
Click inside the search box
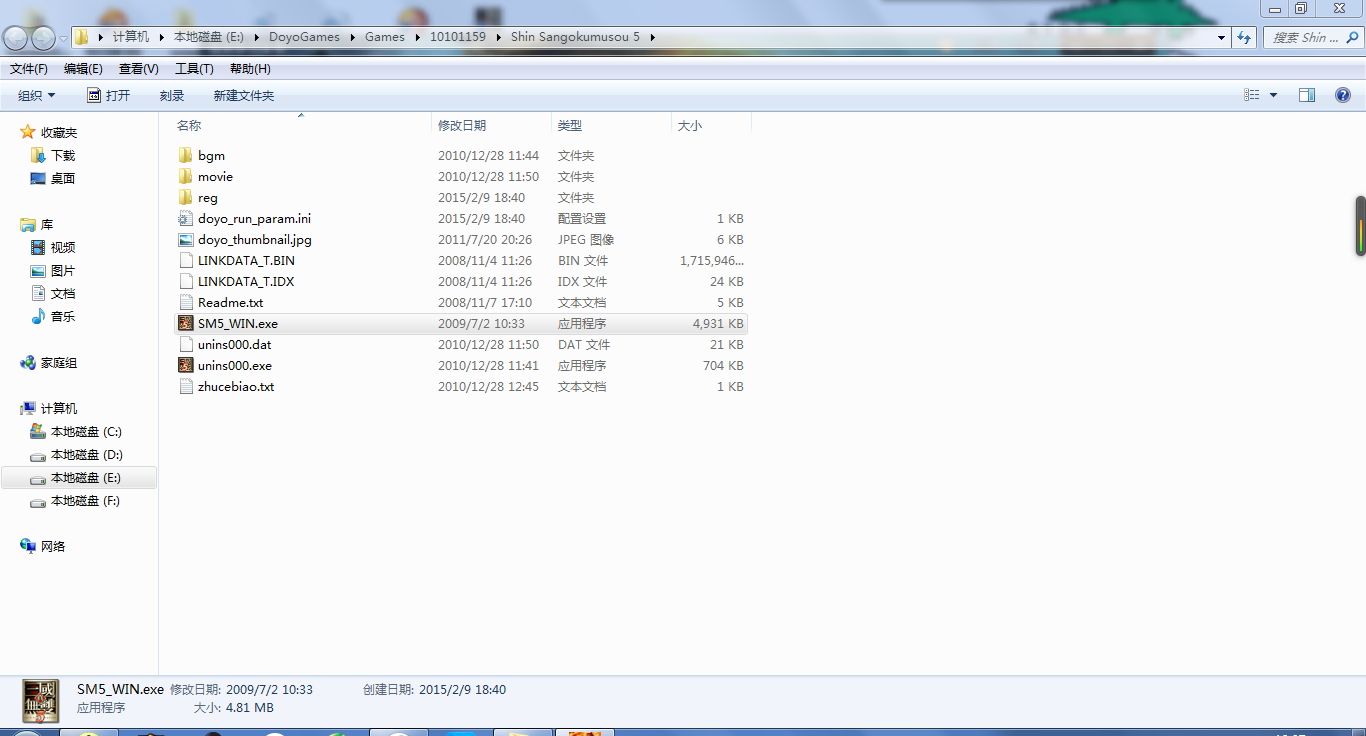pyautogui.click(x=1310, y=37)
